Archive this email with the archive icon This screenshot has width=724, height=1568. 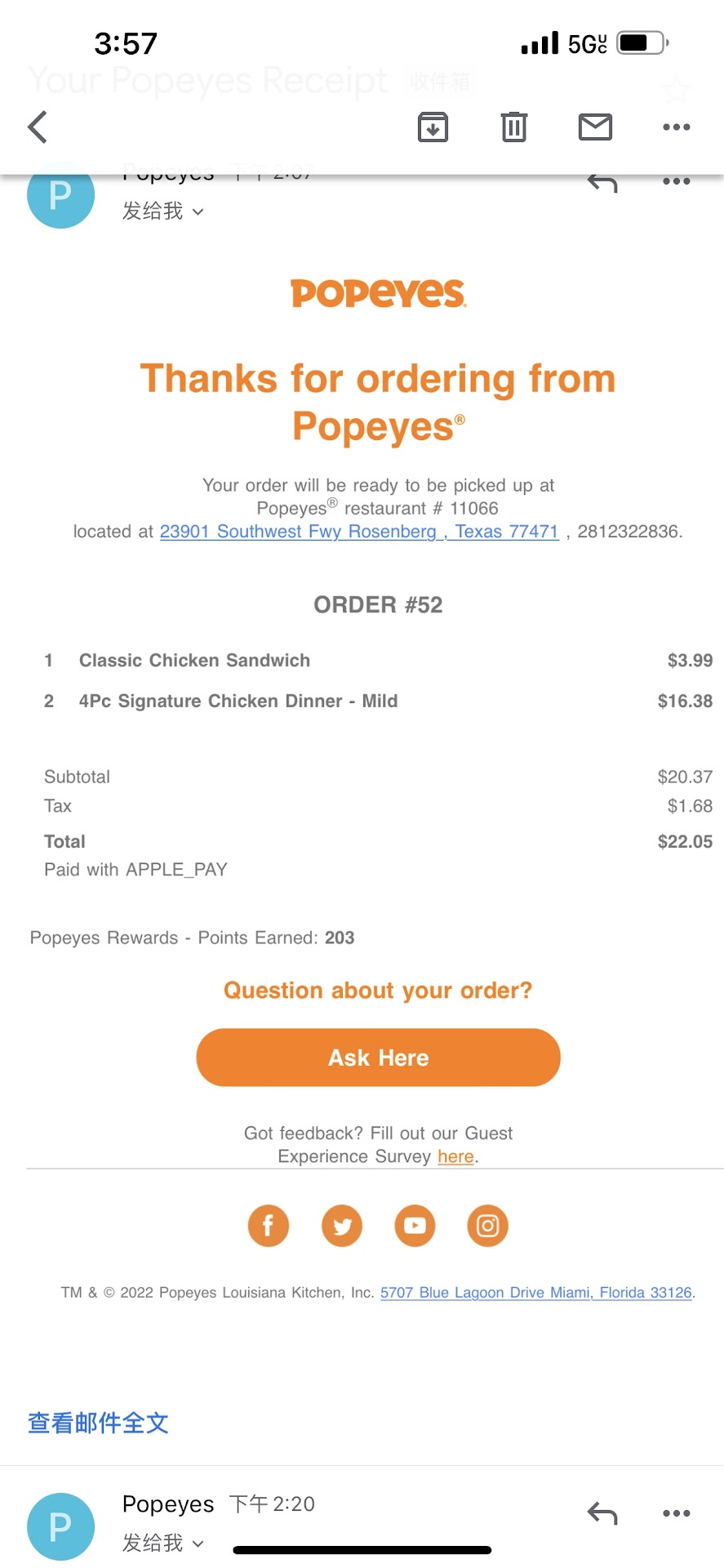click(x=433, y=127)
